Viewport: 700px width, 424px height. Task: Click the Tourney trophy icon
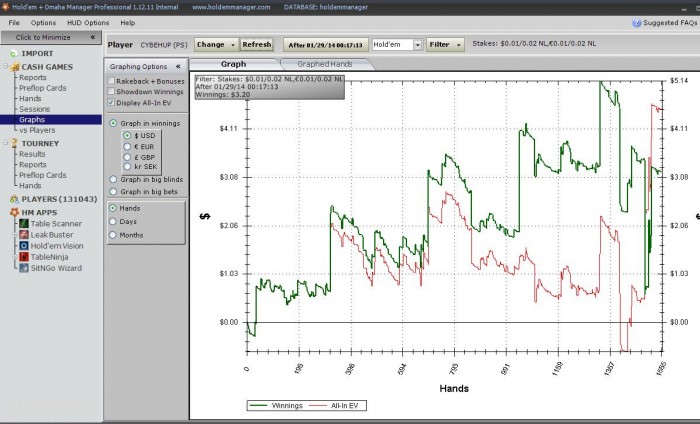[14, 143]
